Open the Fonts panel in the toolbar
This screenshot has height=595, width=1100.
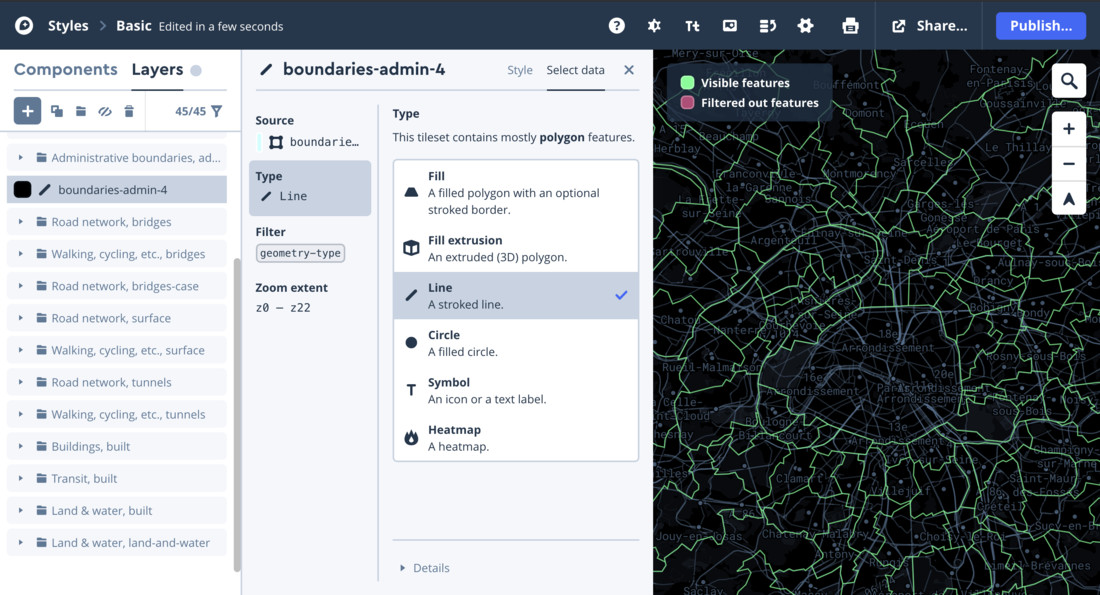click(692, 25)
